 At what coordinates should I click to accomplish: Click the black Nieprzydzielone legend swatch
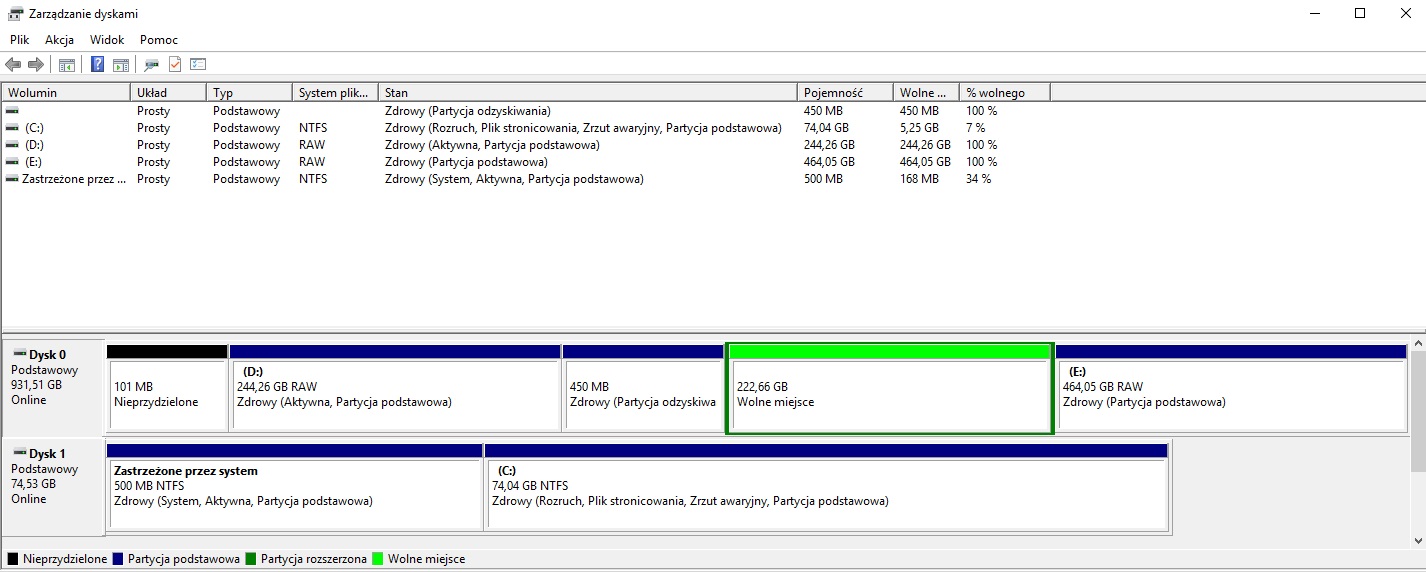[13, 559]
